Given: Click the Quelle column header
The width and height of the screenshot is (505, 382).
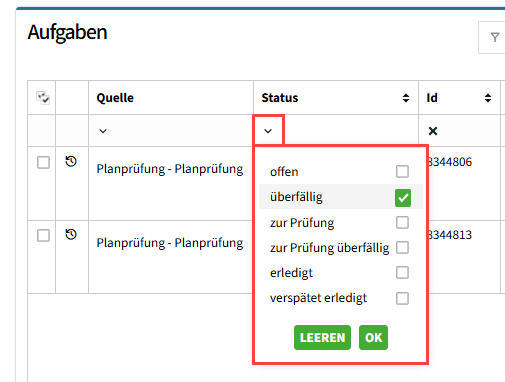Looking at the screenshot, I should coord(115,98).
